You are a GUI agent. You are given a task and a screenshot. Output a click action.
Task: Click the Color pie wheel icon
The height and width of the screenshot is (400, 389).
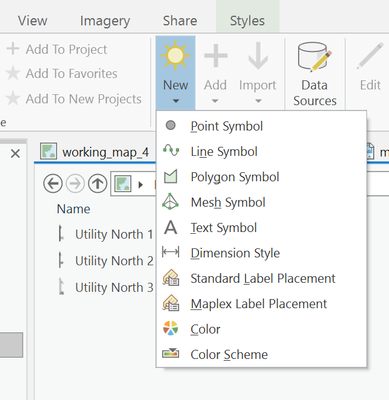click(171, 328)
